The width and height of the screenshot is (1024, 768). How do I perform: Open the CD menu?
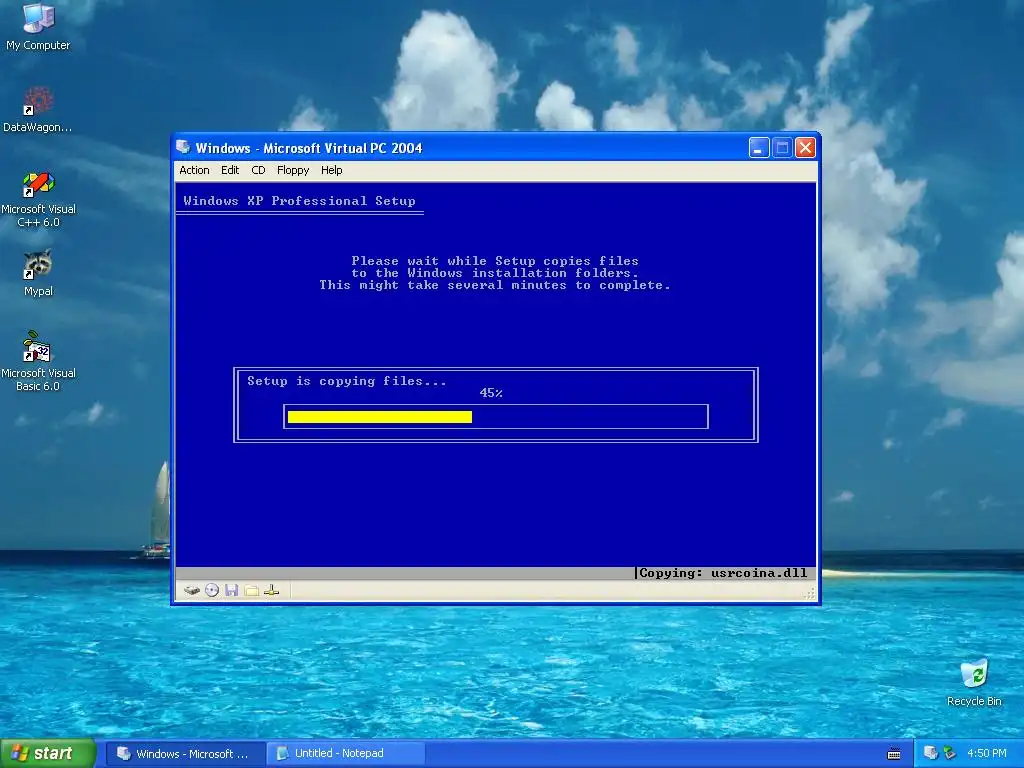point(259,170)
